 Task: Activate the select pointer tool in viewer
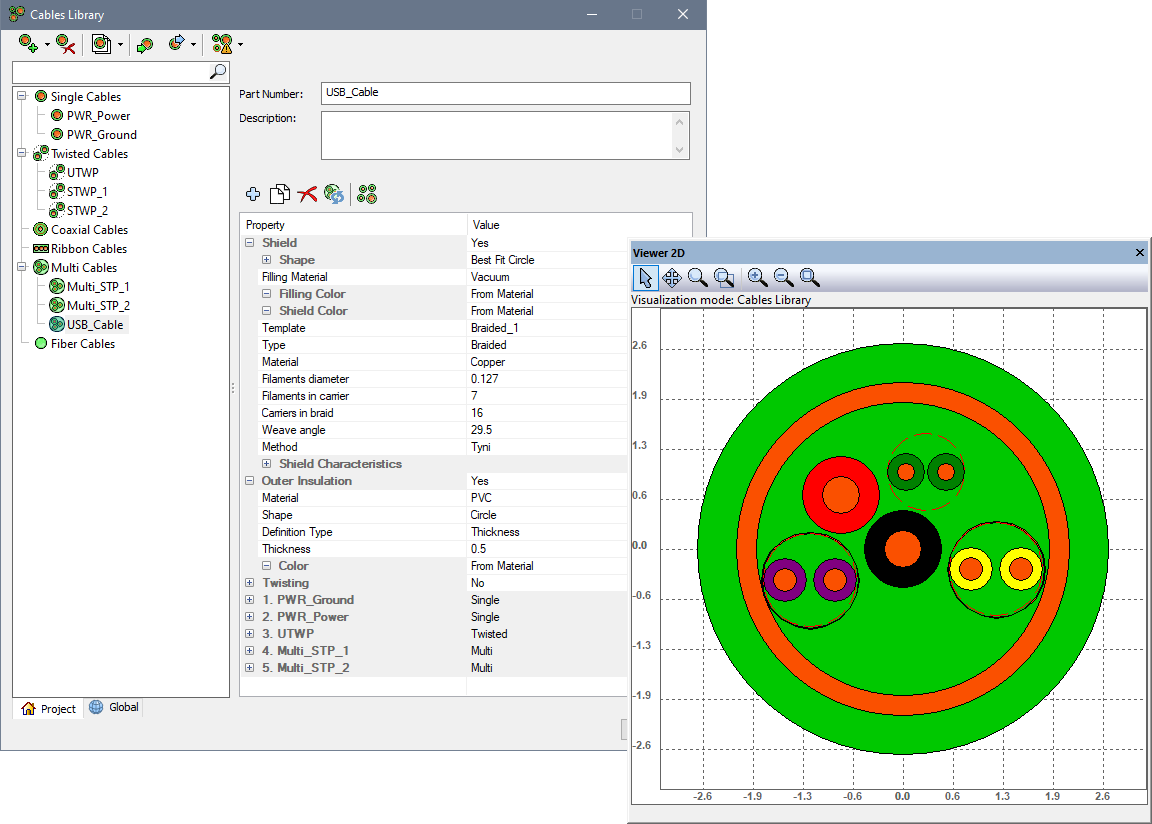click(646, 278)
